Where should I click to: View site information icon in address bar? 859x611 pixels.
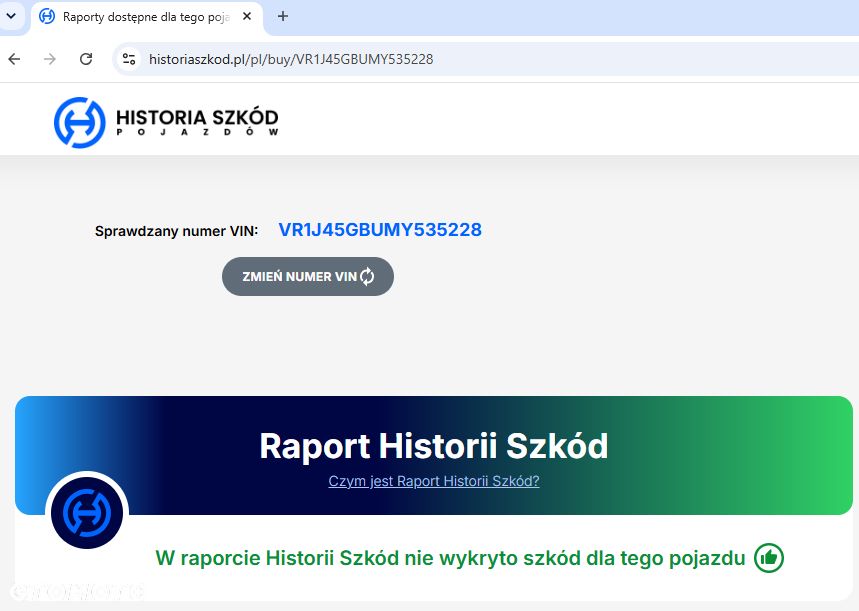pos(129,59)
